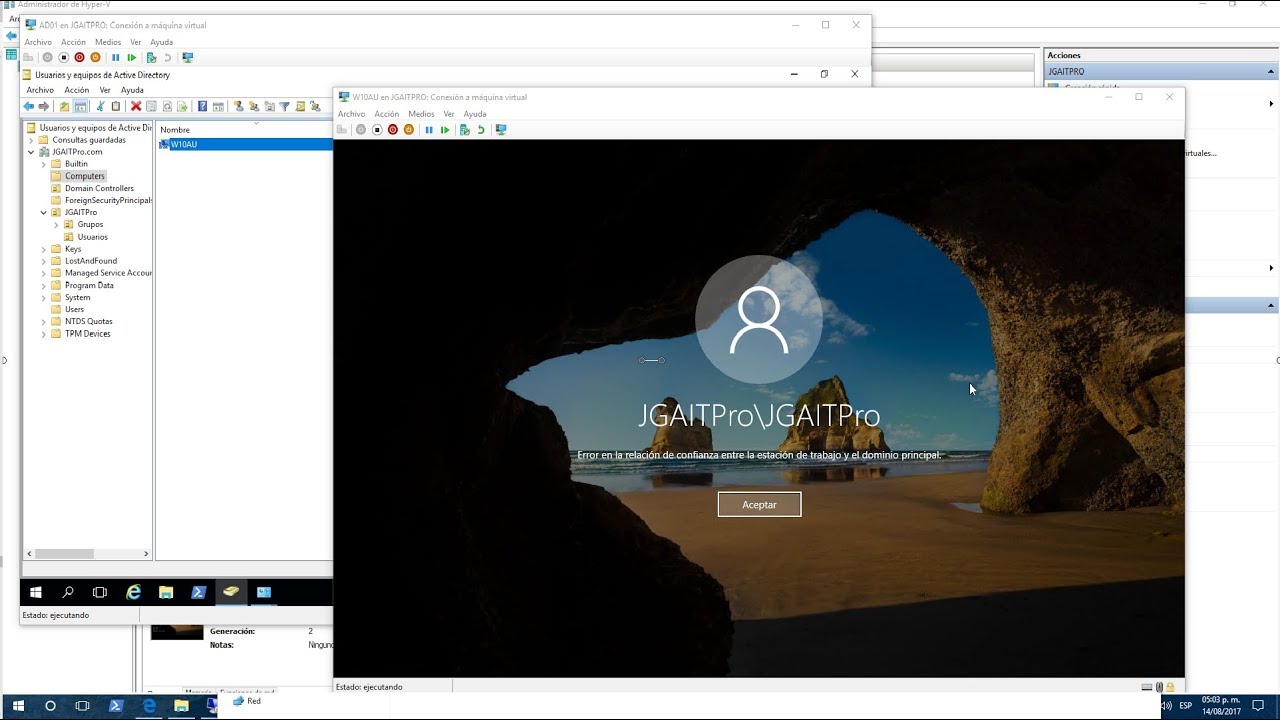The image size is (1280, 720).
Task: Expand the Builtin container
Action: point(43,164)
